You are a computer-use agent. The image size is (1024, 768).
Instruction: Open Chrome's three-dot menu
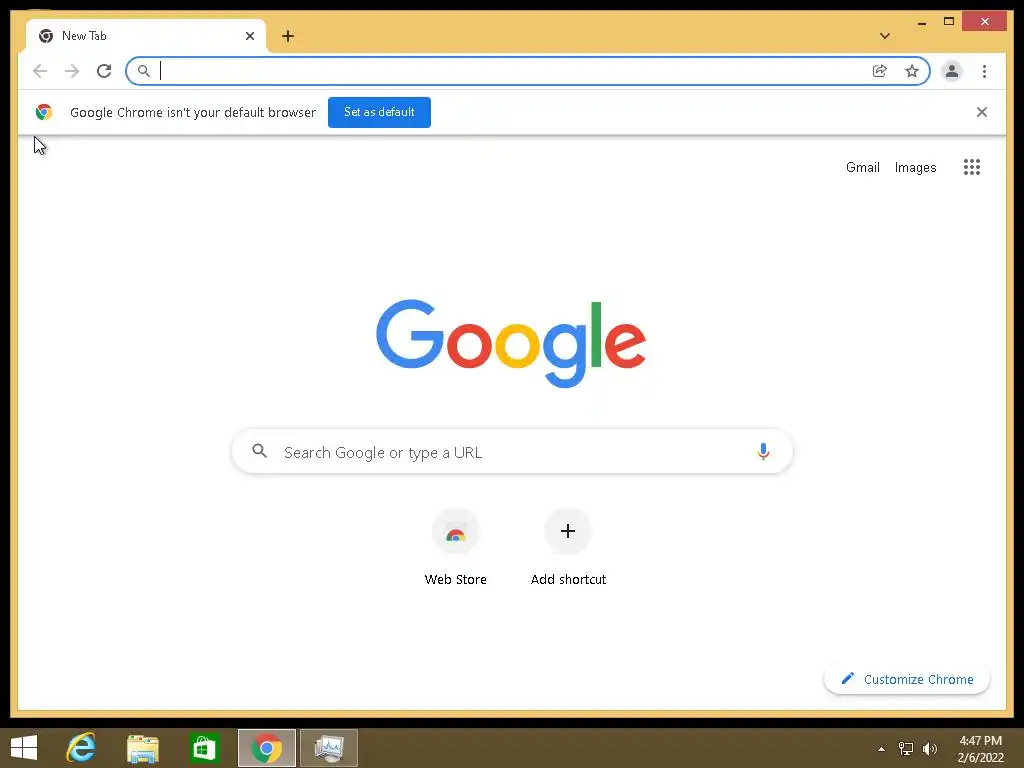tap(984, 71)
